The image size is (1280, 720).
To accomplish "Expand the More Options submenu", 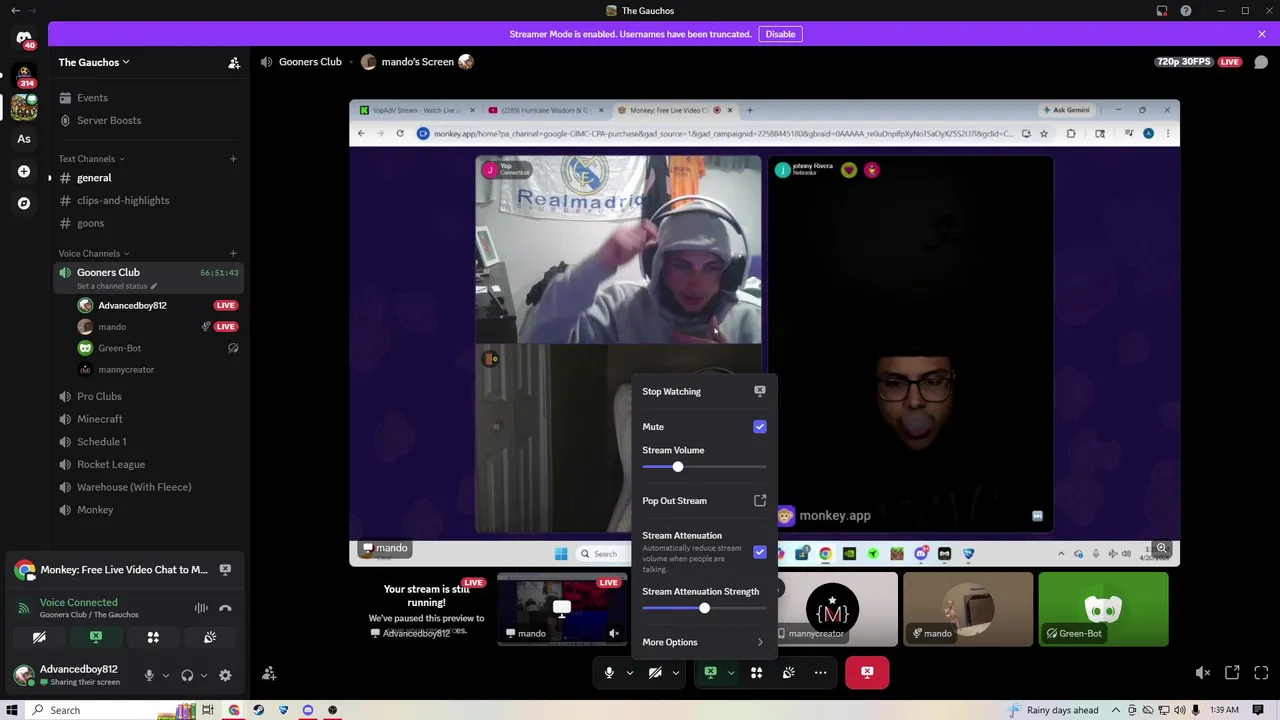I will [704, 642].
